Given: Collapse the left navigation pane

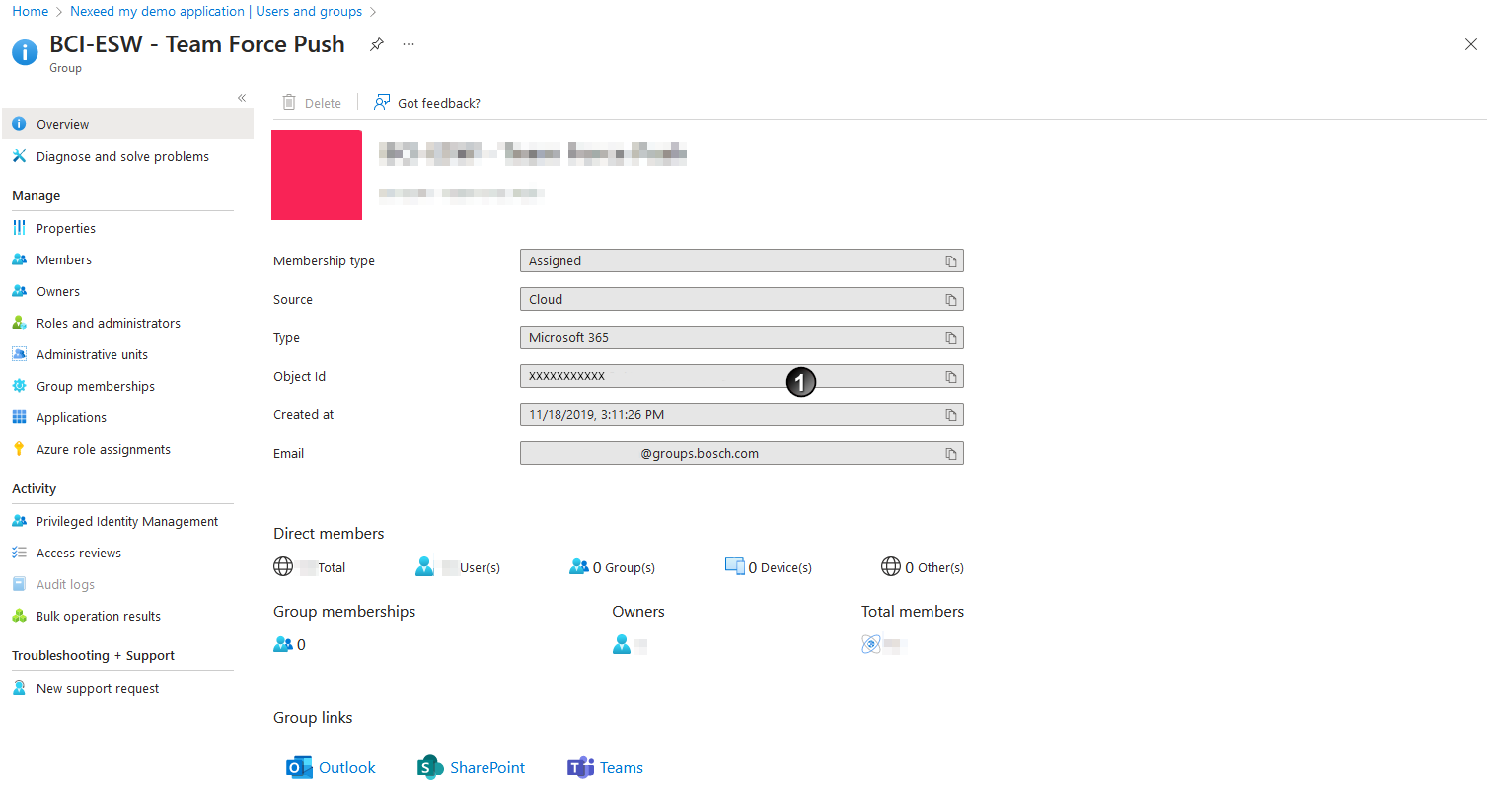Looking at the screenshot, I should (242, 98).
